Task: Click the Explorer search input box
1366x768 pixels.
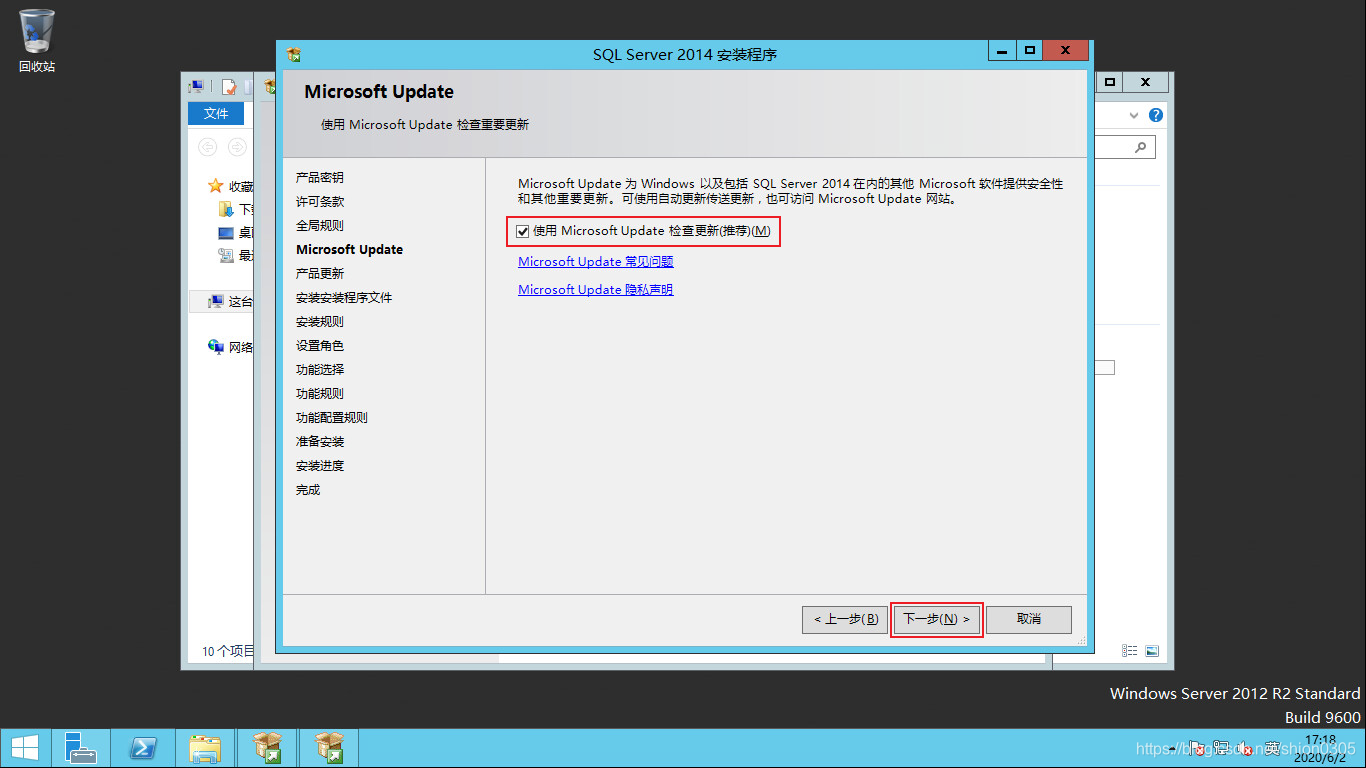Action: point(1125,147)
